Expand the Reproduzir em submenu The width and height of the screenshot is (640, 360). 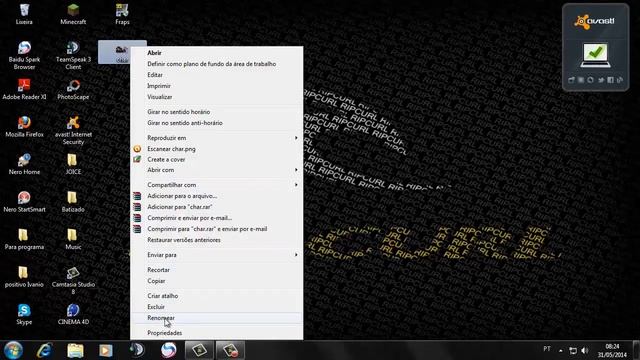click(217, 138)
